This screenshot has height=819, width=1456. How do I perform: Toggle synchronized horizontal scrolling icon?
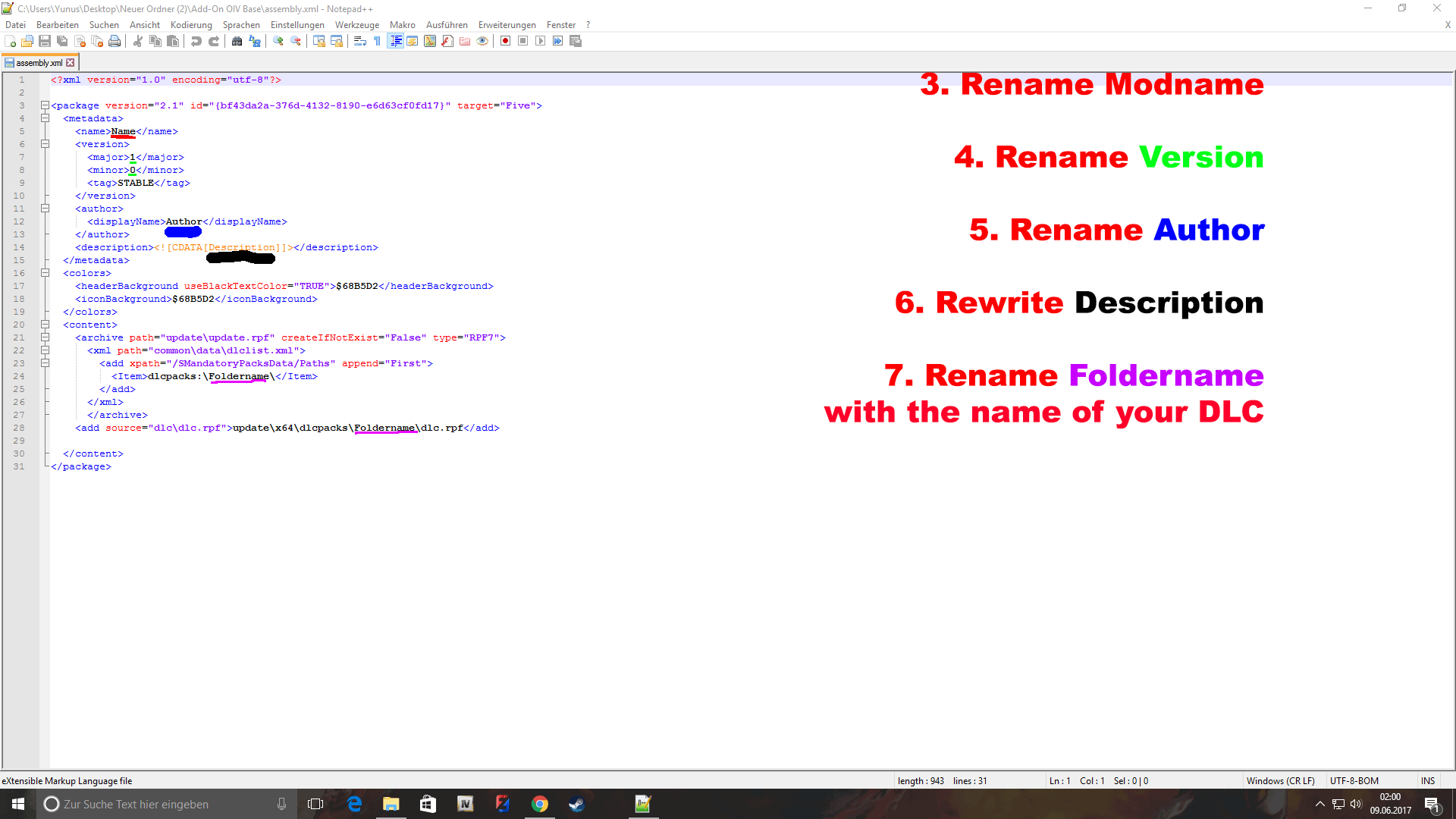[x=337, y=41]
